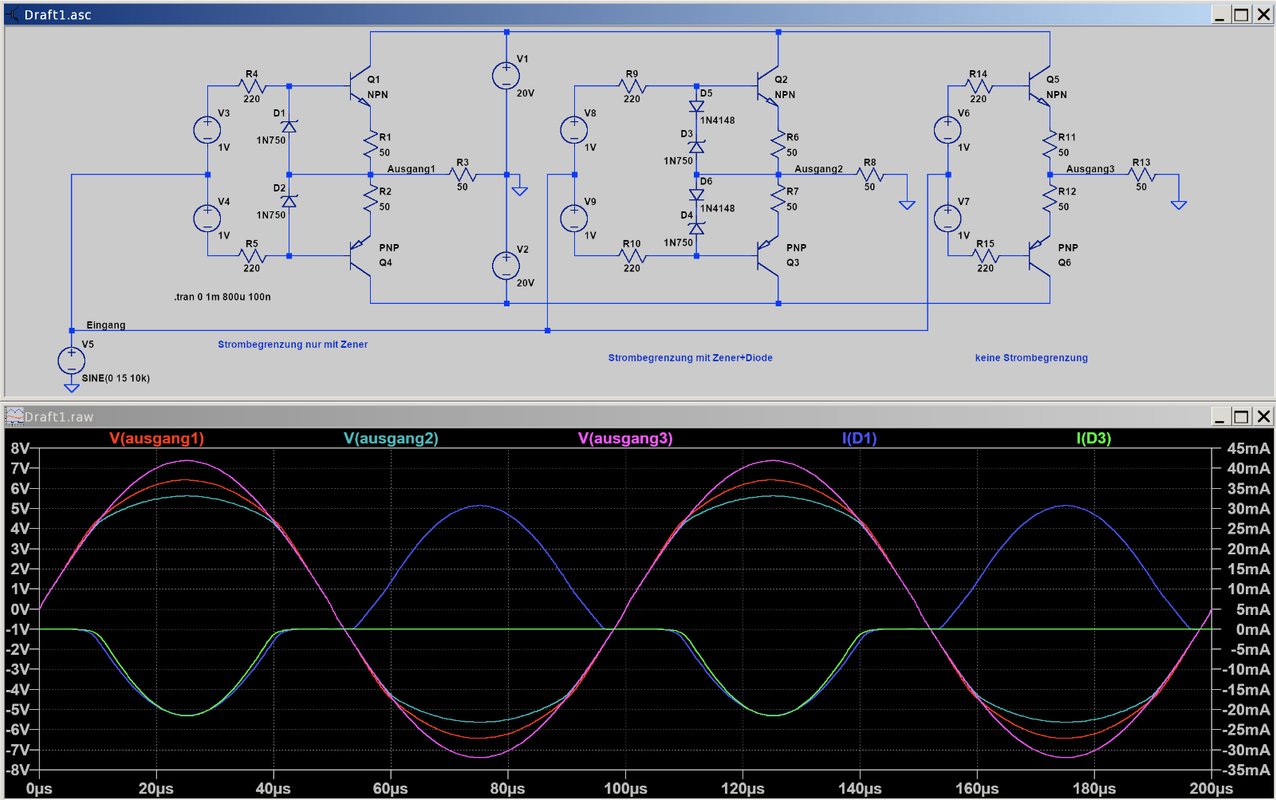Minimize the Draft1.raw waveform window
The width and height of the screenshot is (1276, 800).
pos(1220,416)
